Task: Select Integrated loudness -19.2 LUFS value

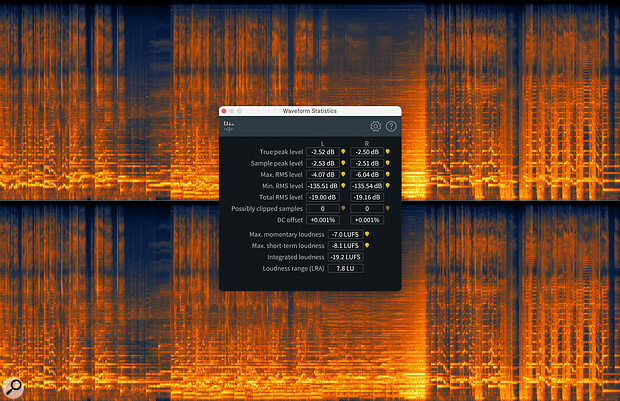Action: coord(345,257)
